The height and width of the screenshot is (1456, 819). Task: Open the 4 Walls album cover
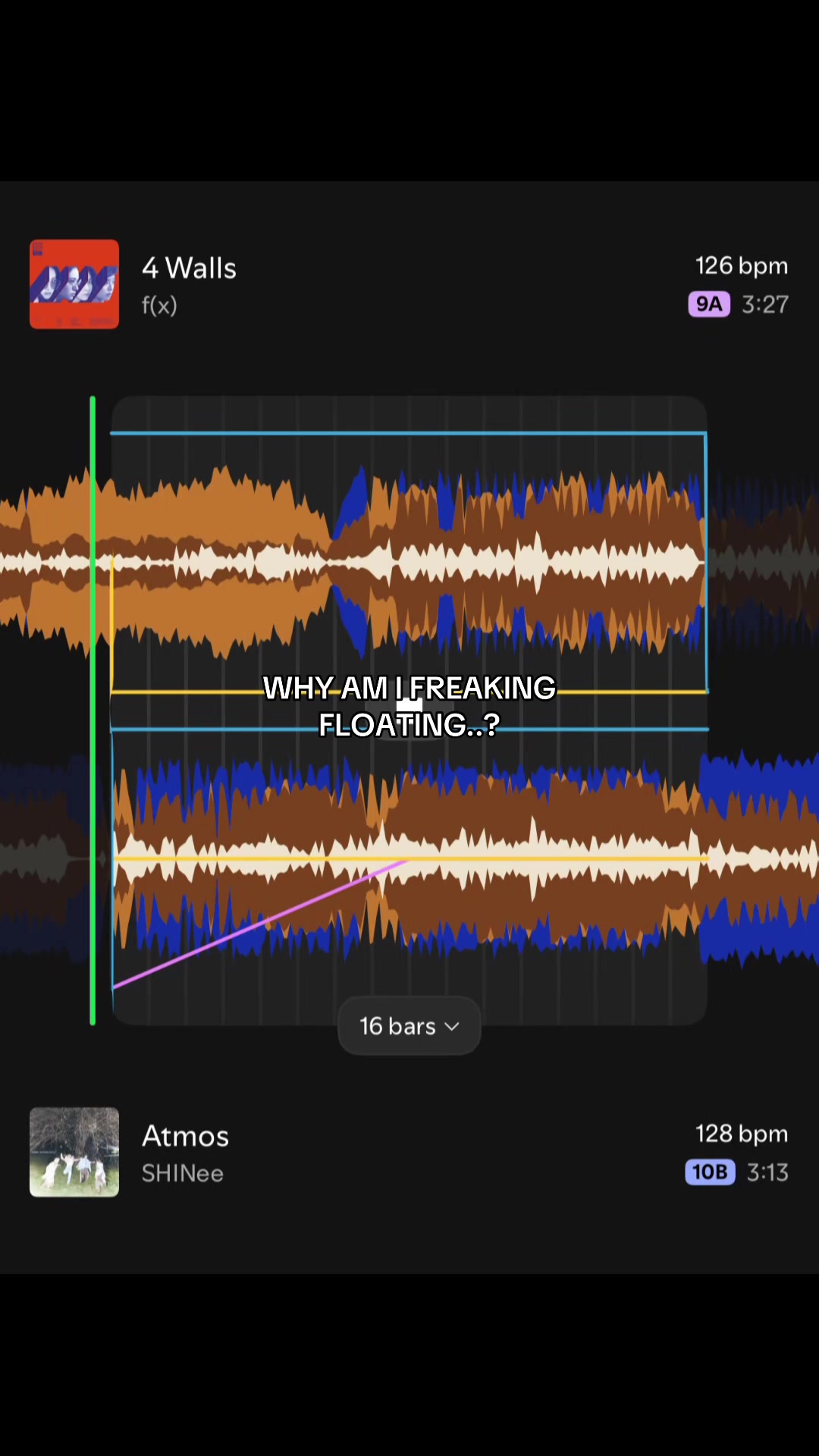[x=74, y=284]
